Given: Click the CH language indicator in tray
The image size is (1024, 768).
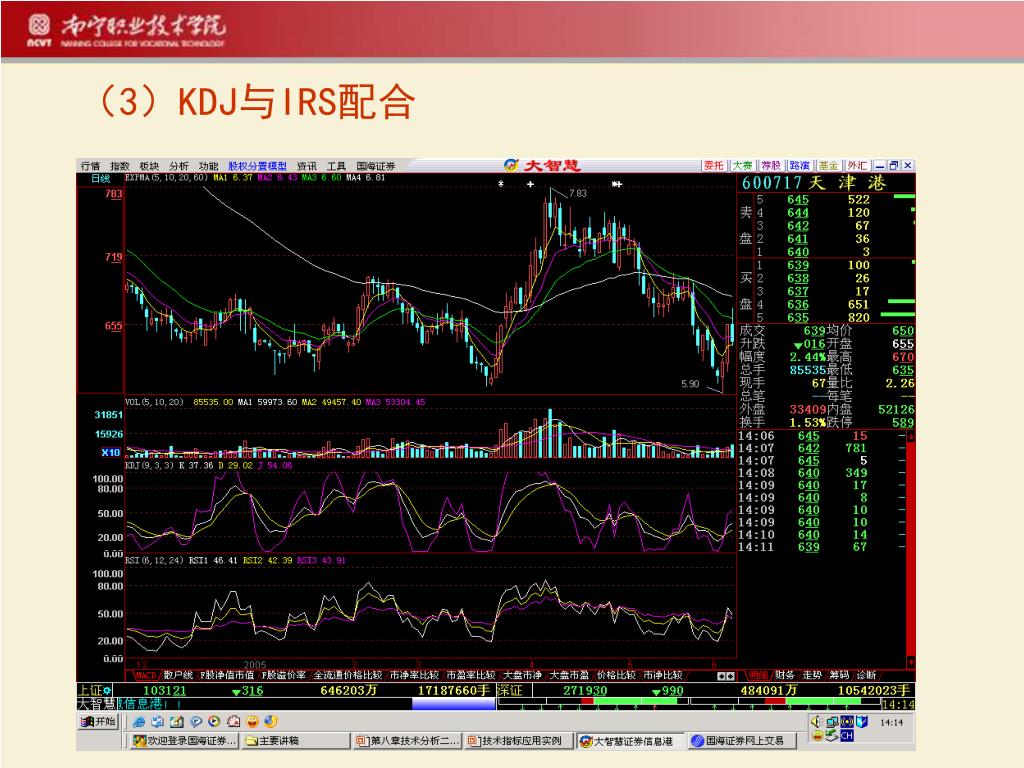Looking at the screenshot, I should [846, 736].
